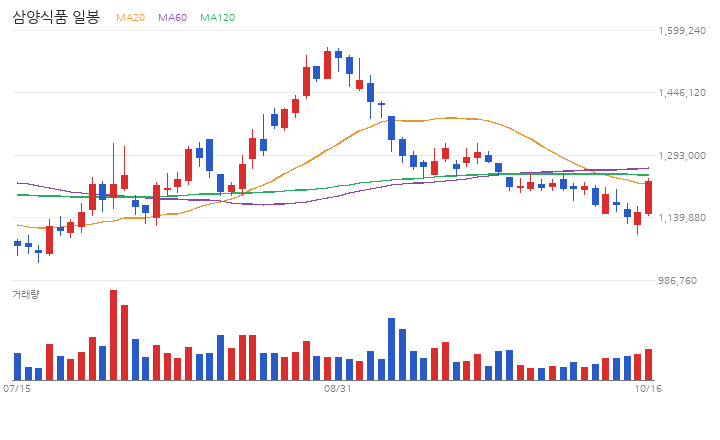Click the tallest red volume bar
The image size is (720, 440).
[x=113, y=335]
